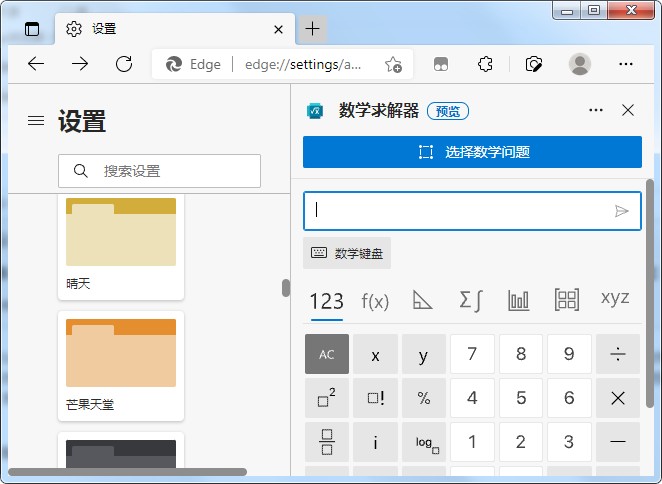Open the trigonometry triangle keyboard tab
The height and width of the screenshot is (484, 662).
click(423, 300)
